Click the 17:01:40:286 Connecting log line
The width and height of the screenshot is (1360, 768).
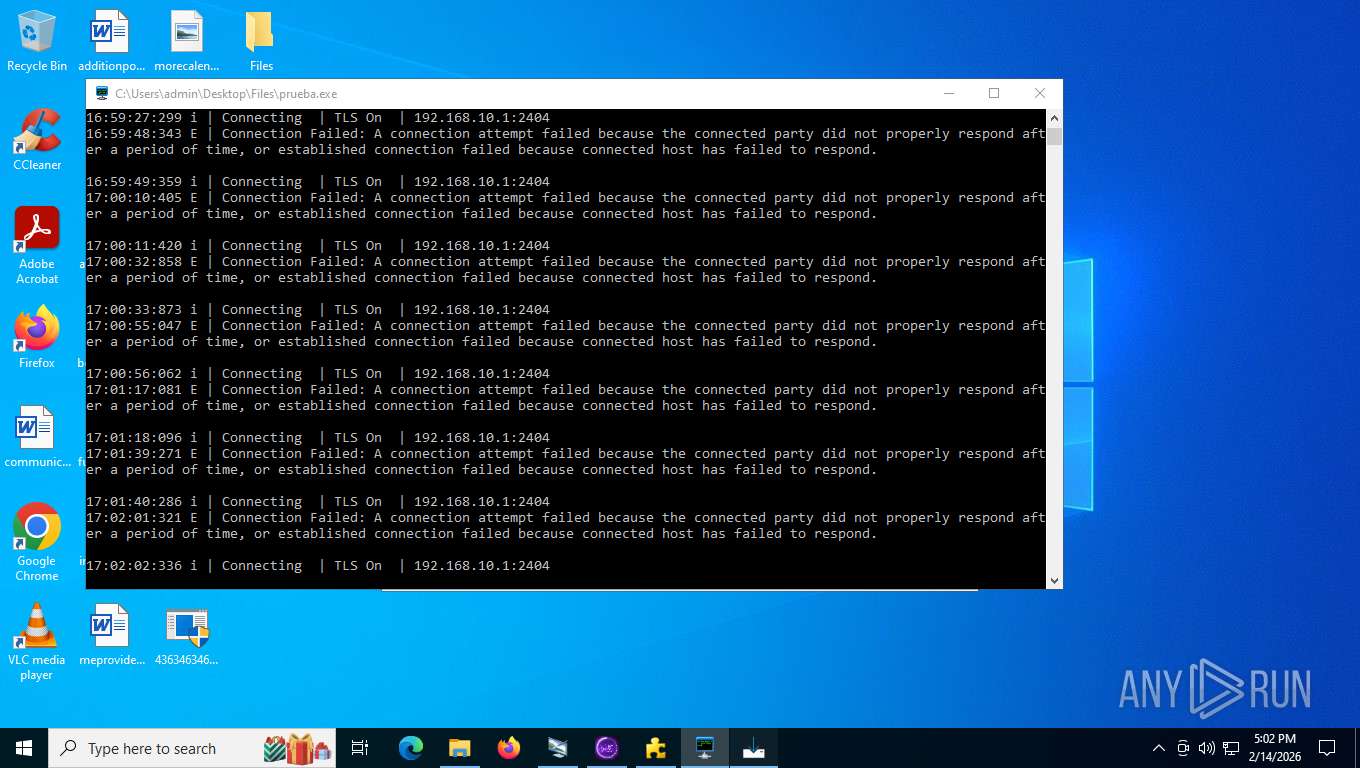click(318, 502)
